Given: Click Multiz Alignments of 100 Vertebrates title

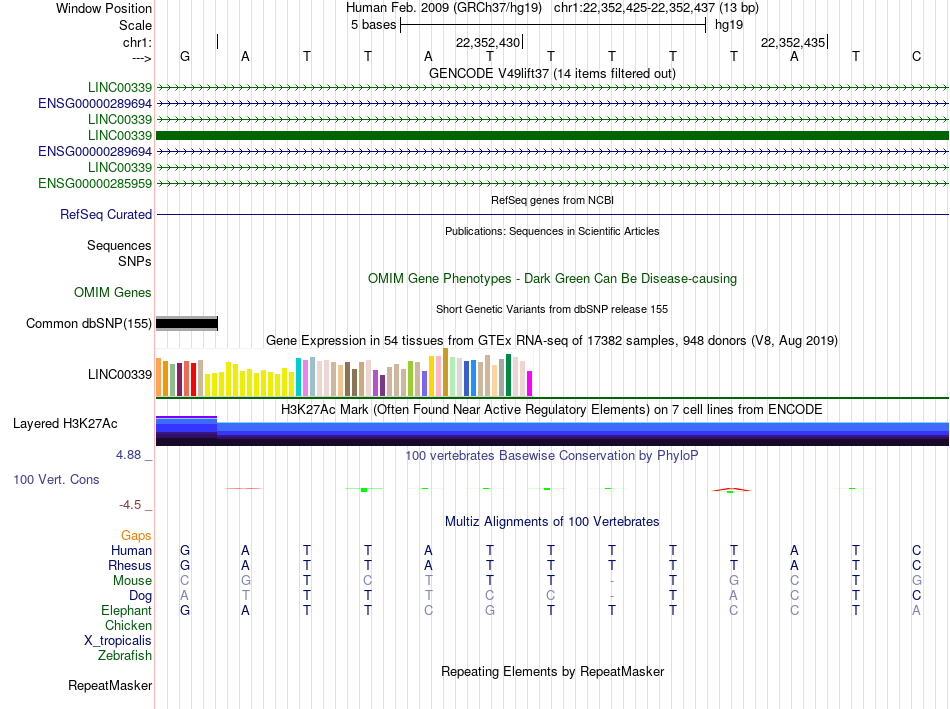Looking at the screenshot, I should (x=552, y=521).
